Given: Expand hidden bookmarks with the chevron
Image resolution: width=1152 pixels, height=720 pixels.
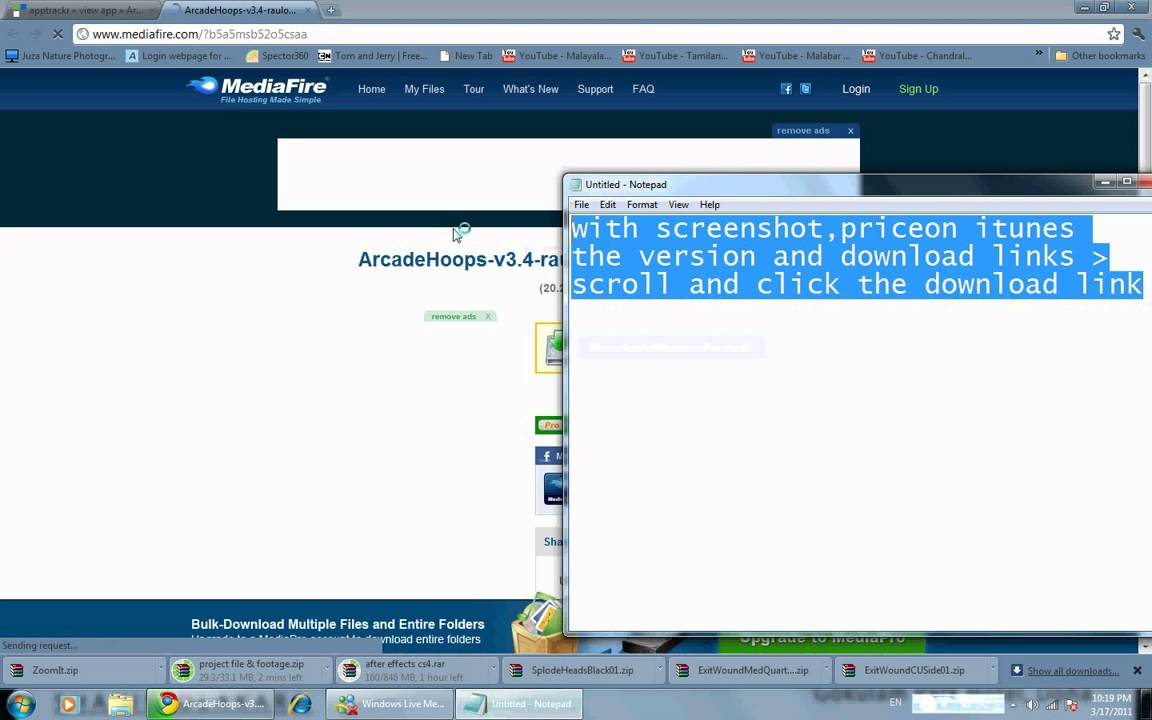Looking at the screenshot, I should pyautogui.click(x=1039, y=53).
